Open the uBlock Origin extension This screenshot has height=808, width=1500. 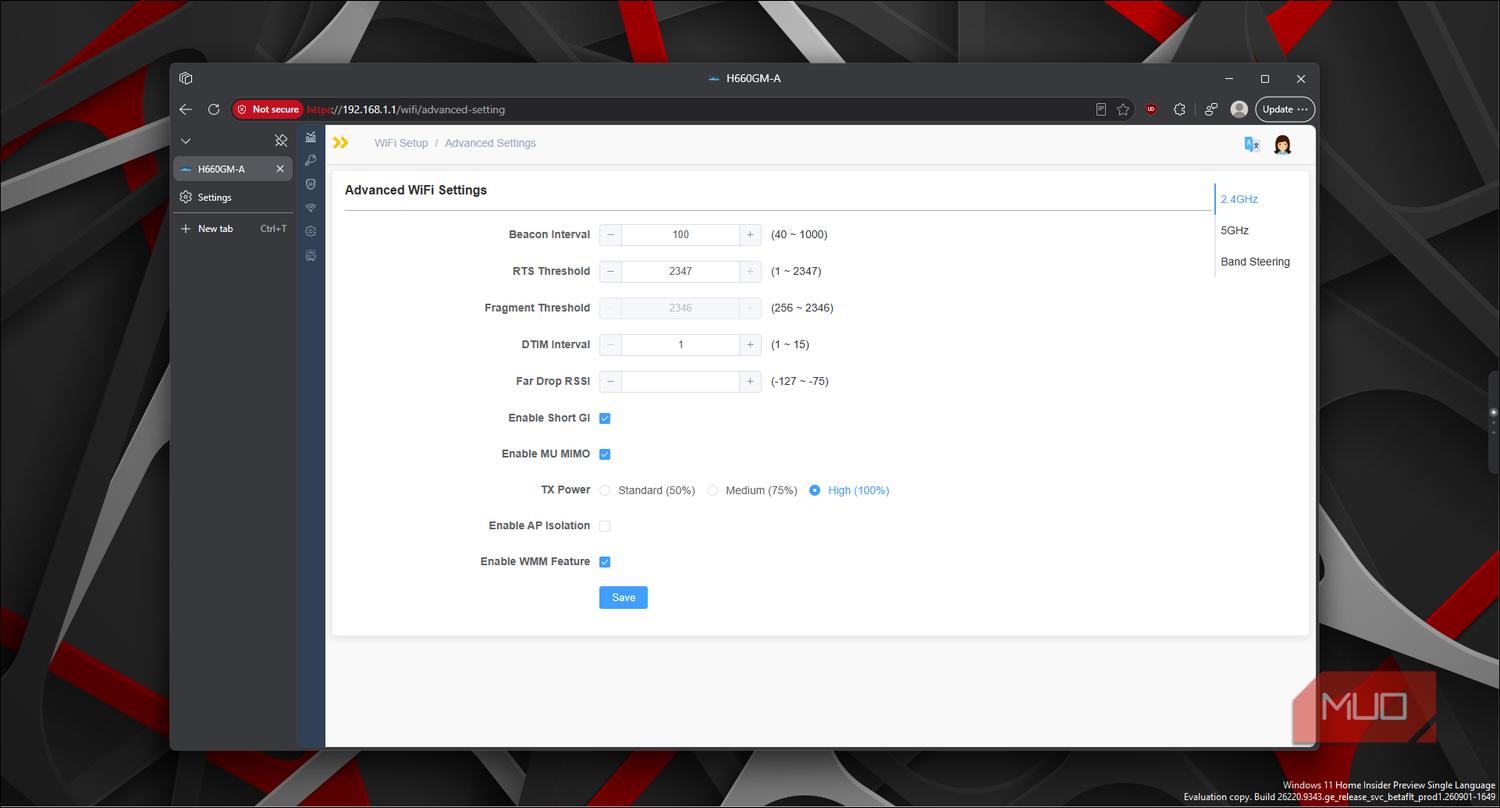(1152, 109)
